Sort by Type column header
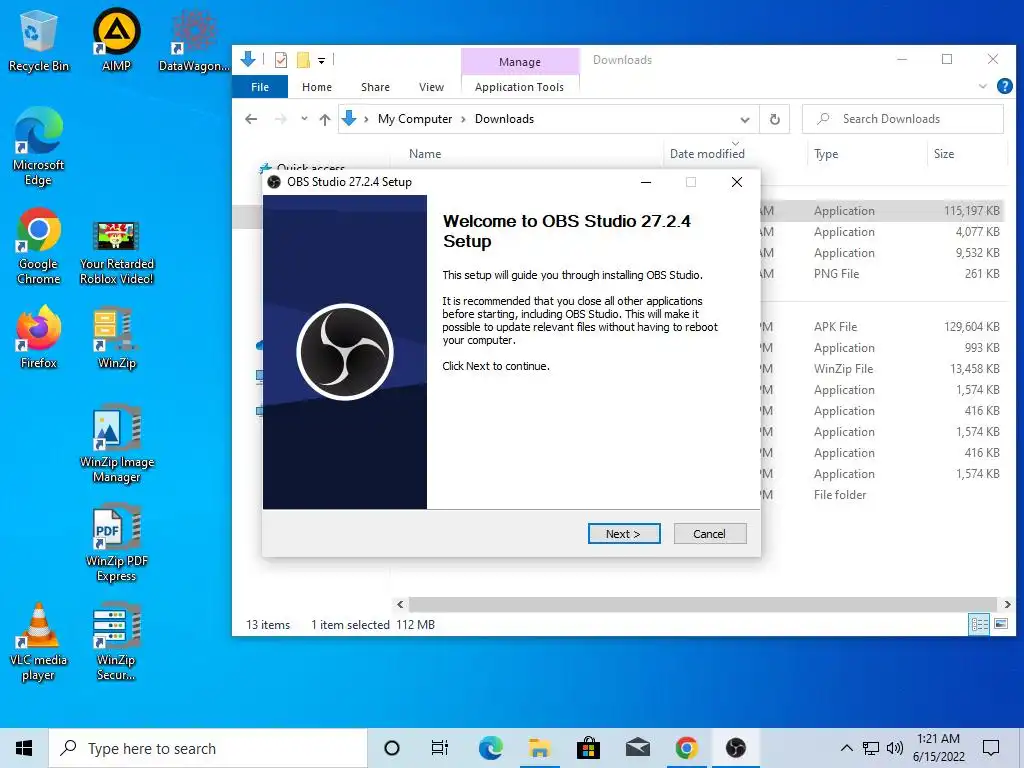 [x=826, y=154]
